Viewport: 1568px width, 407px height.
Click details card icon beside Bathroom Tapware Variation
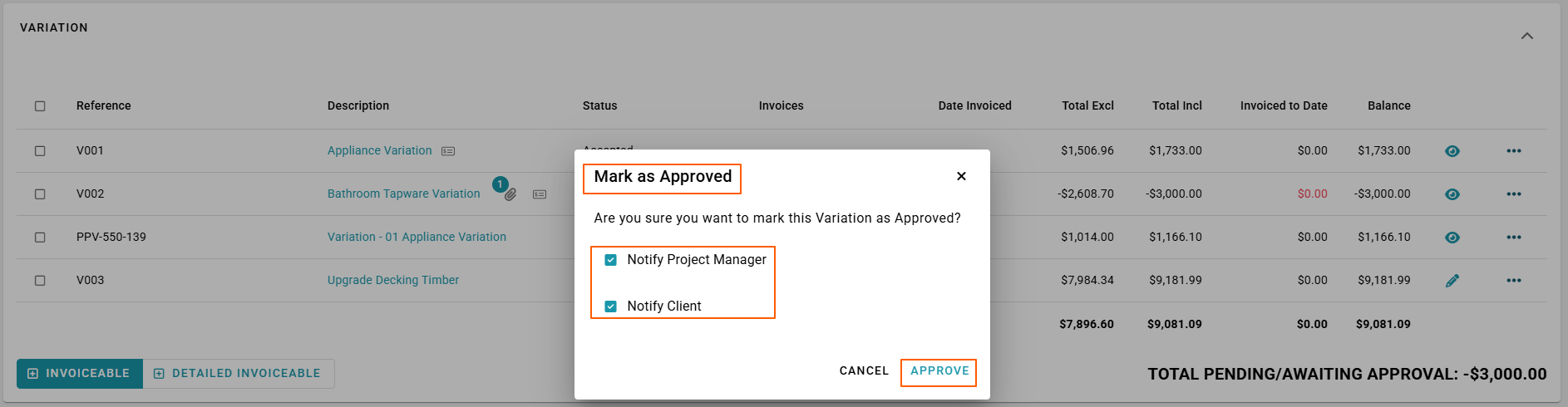click(540, 194)
